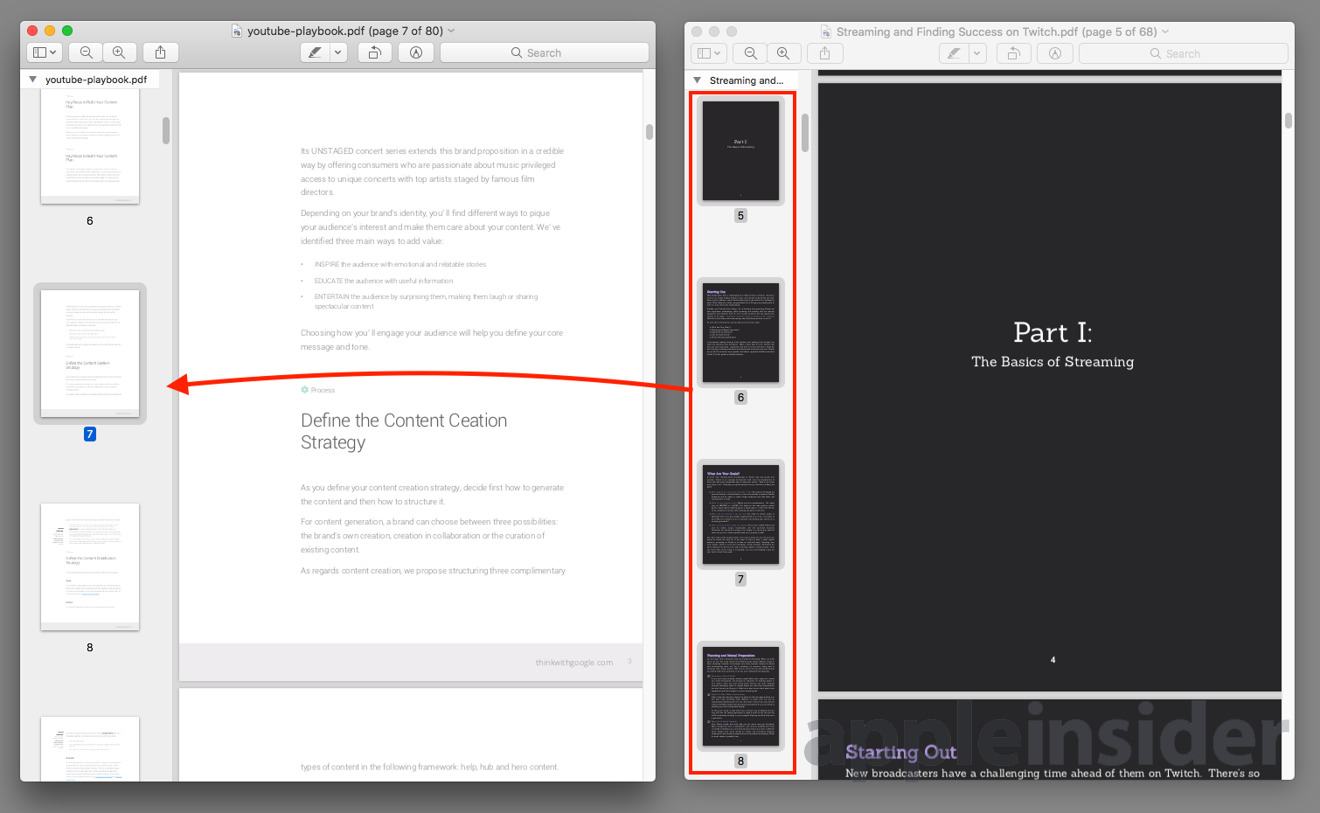Click inside the Twitch window Search field
This screenshot has height=813, width=1320.
[x=1183, y=53]
